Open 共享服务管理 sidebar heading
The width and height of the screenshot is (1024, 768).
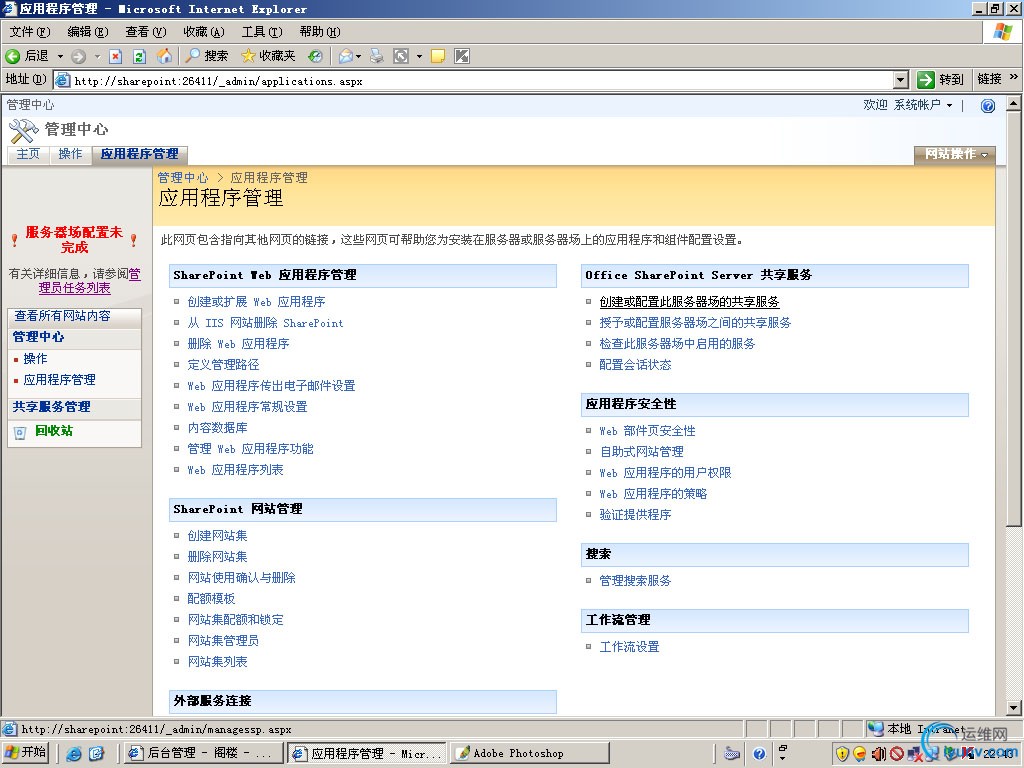click(x=52, y=407)
